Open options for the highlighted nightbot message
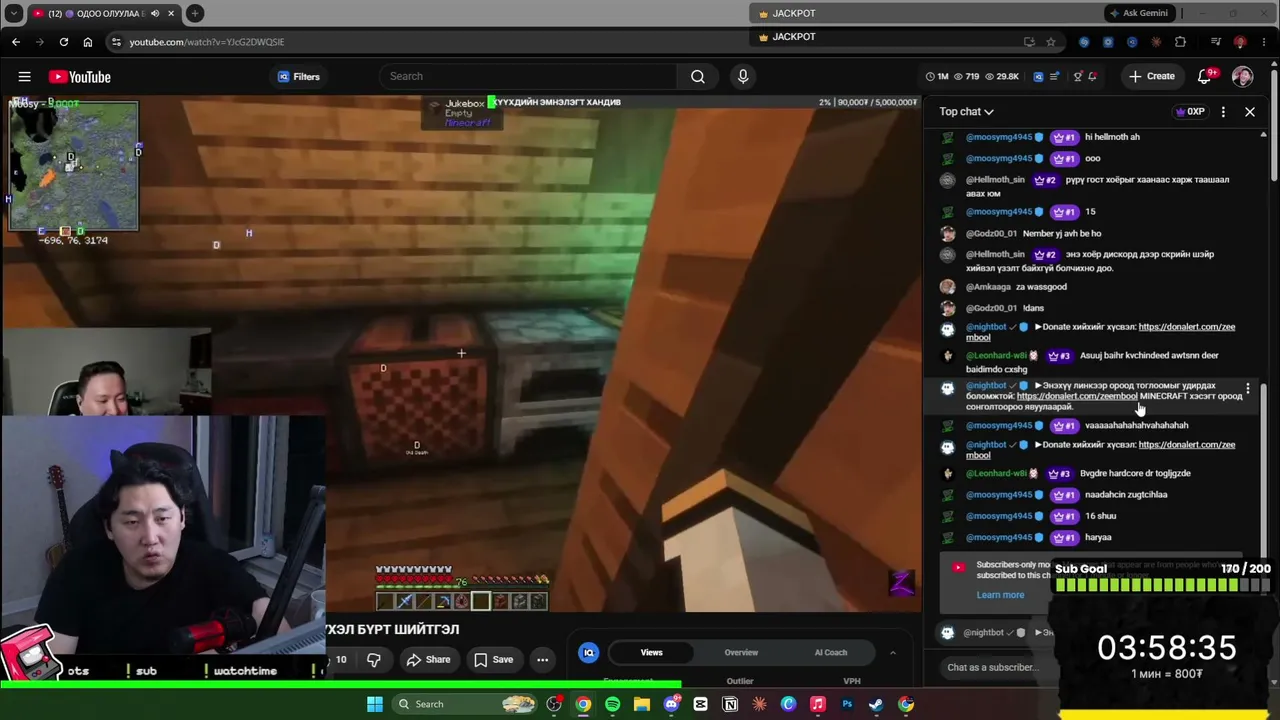Screen dimensions: 1280x720 click(x=1248, y=388)
